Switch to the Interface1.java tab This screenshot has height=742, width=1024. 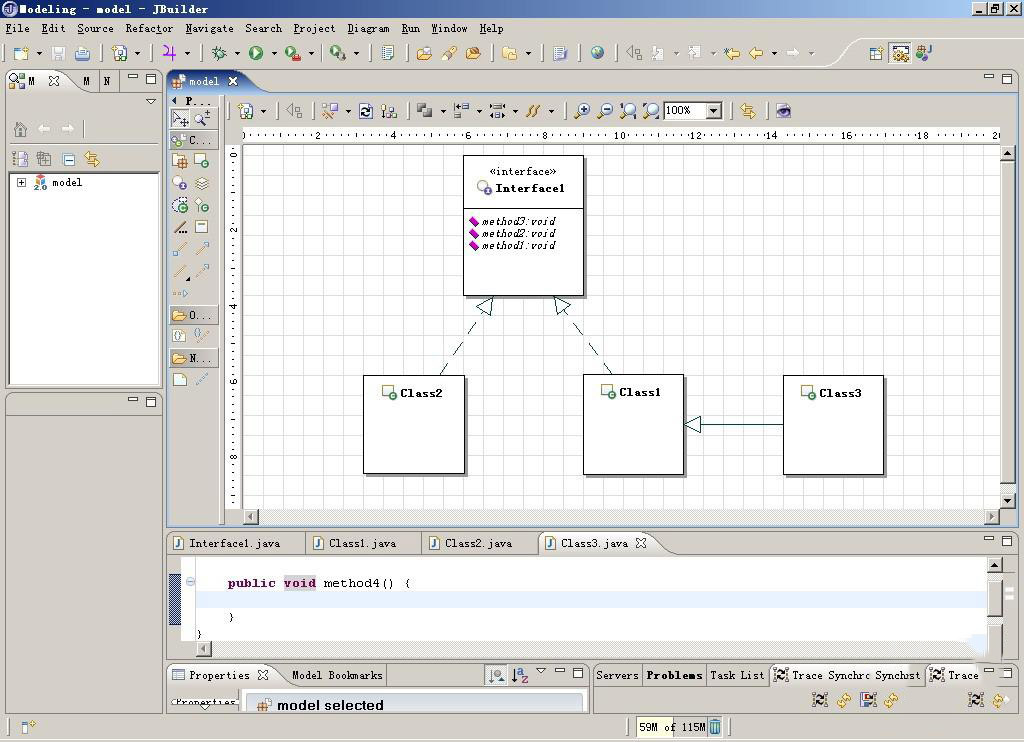tap(234, 543)
